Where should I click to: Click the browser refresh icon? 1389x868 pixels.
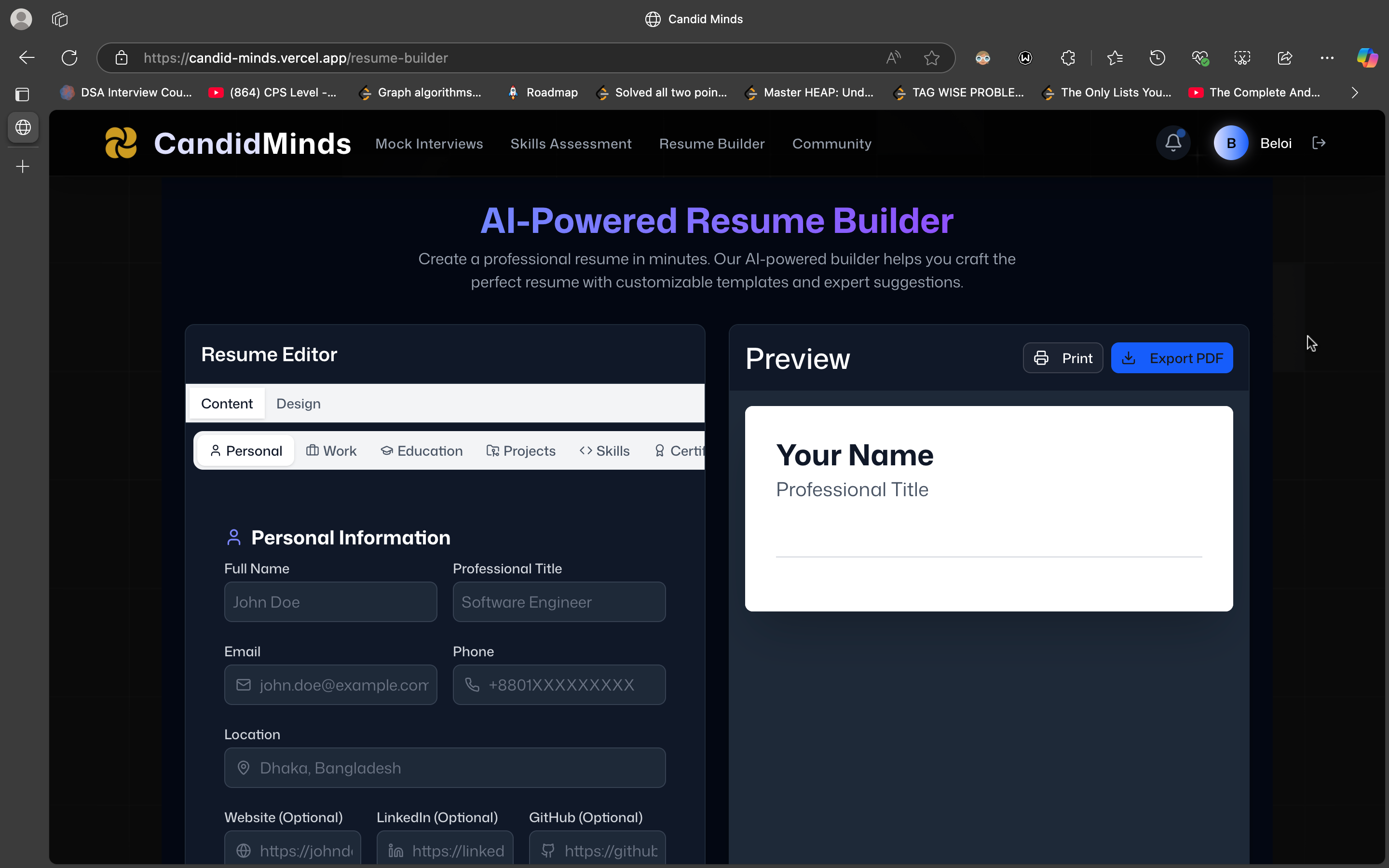(69, 58)
